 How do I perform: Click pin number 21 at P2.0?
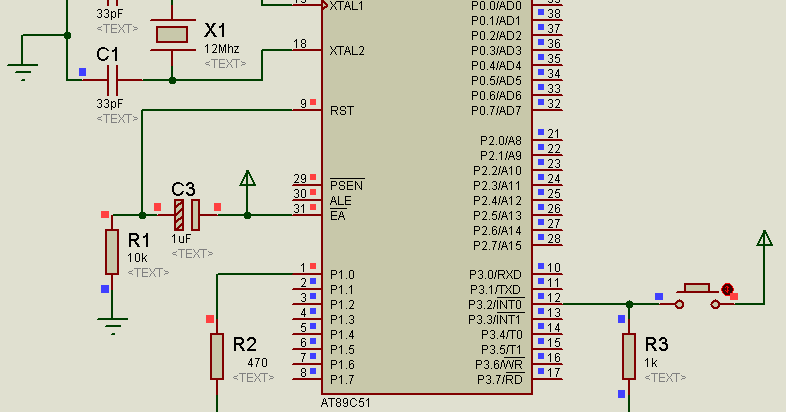(x=553, y=133)
